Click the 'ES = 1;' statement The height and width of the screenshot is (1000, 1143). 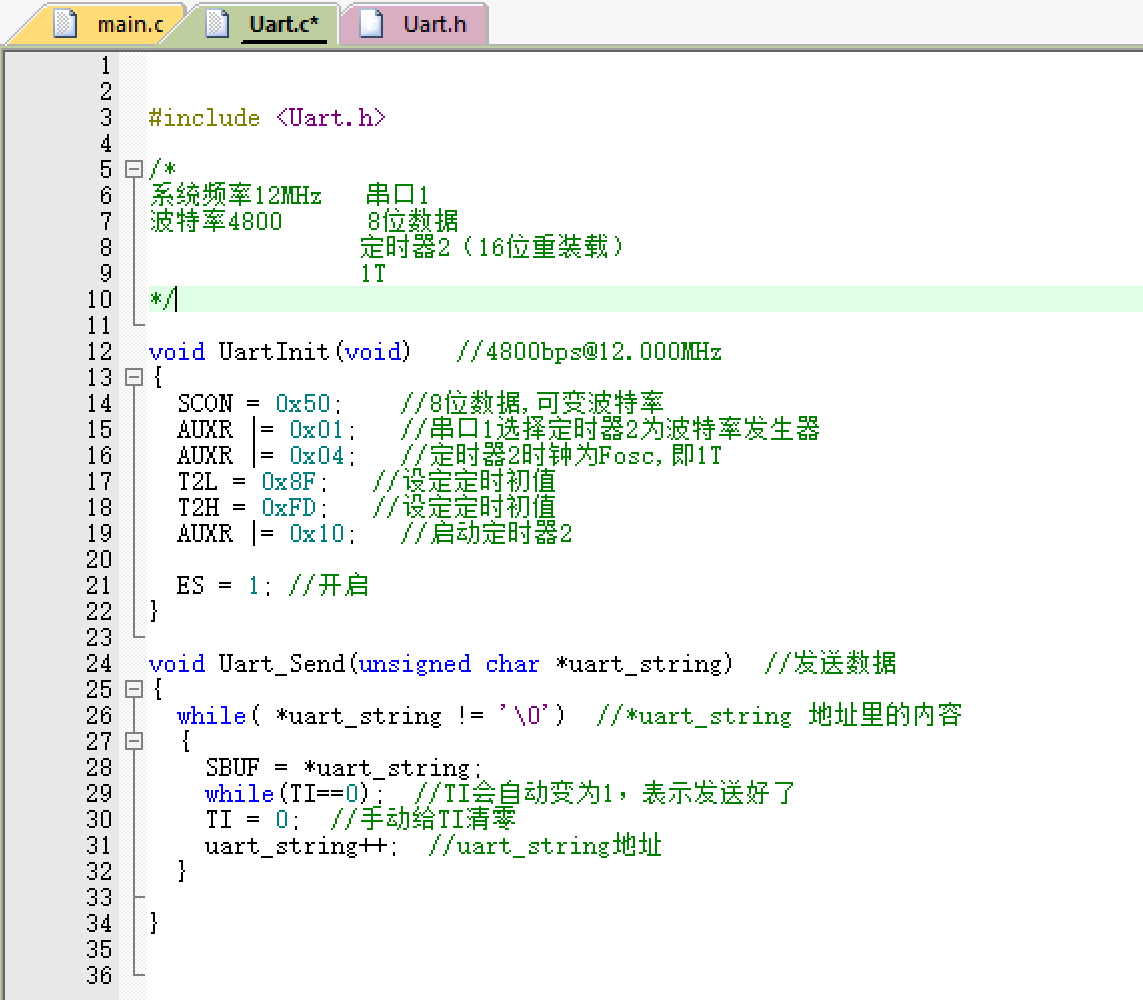click(223, 585)
